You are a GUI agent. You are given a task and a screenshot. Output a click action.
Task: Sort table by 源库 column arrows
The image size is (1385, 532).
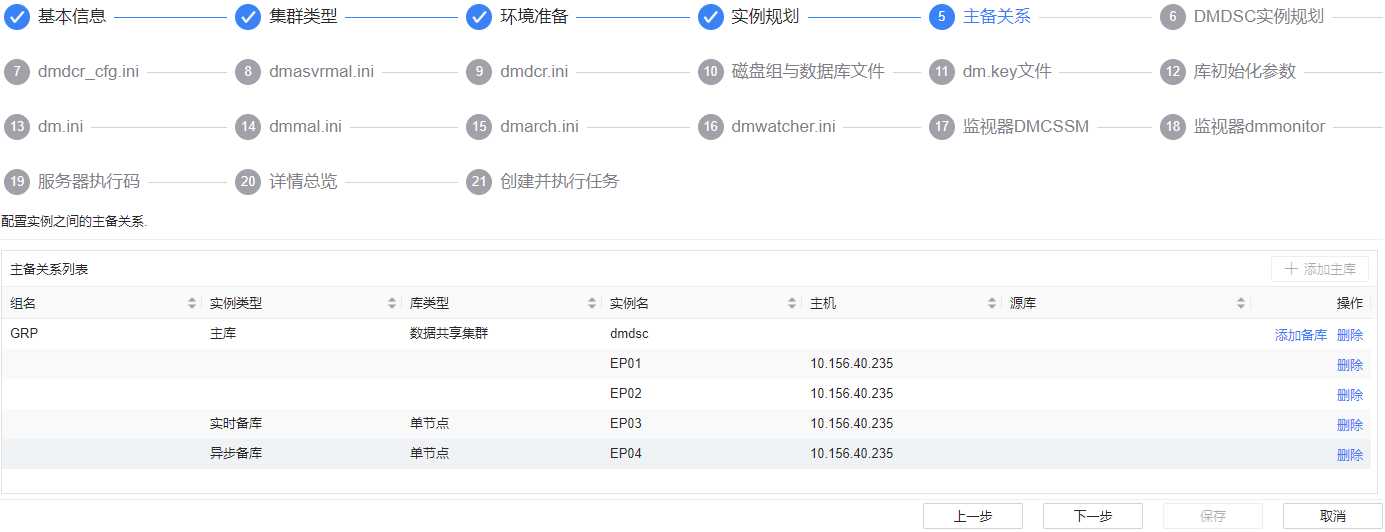coord(1241,303)
